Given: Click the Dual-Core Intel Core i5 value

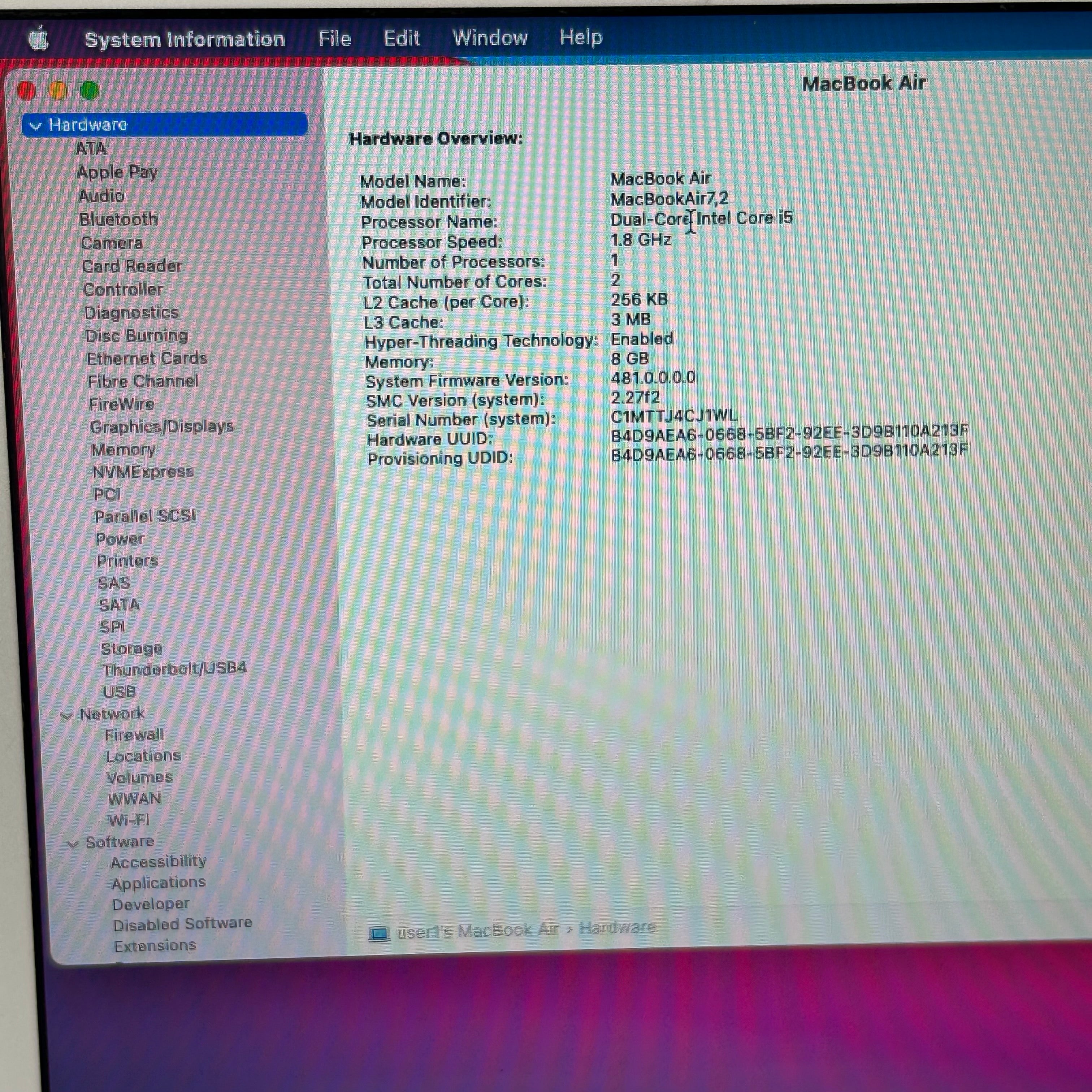Looking at the screenshot, I should coord(701,218).
